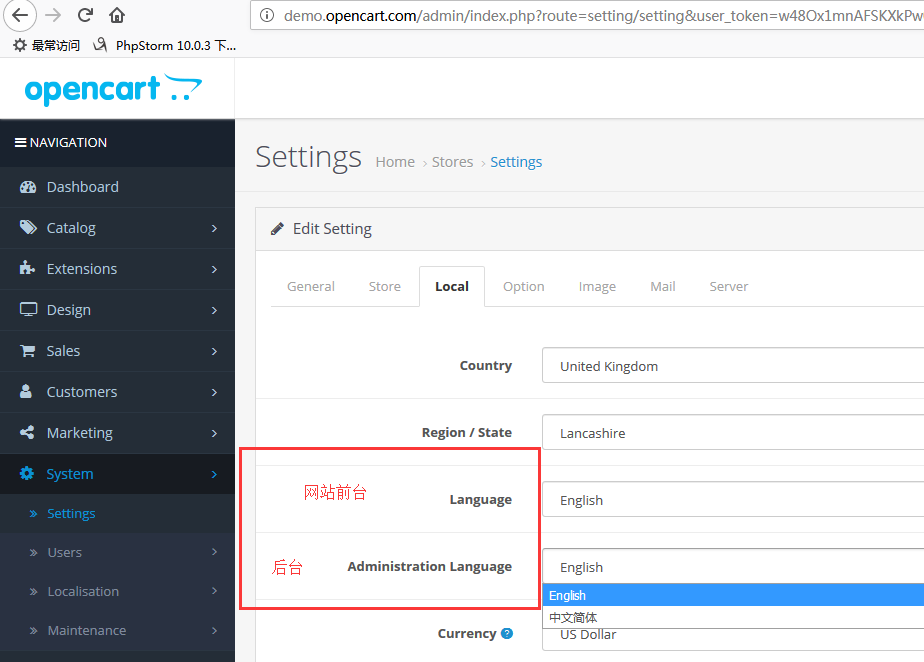924x662 pixels.
Task: Click the Administration Language field label
Action: pos(430,567)
